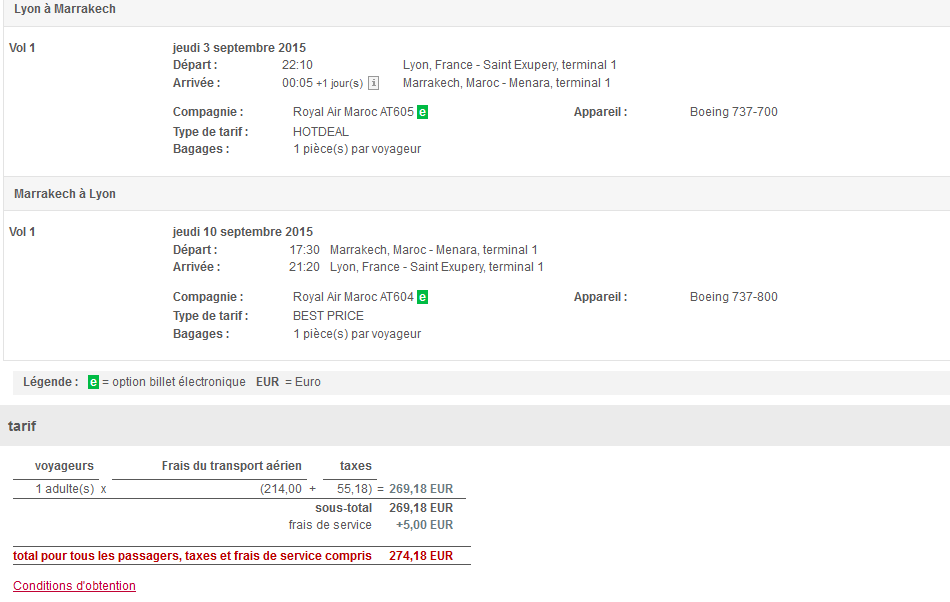Click the 1 adulte(s) passenger row label
Screen dimensions: 950x602
(x=65, y=489)
